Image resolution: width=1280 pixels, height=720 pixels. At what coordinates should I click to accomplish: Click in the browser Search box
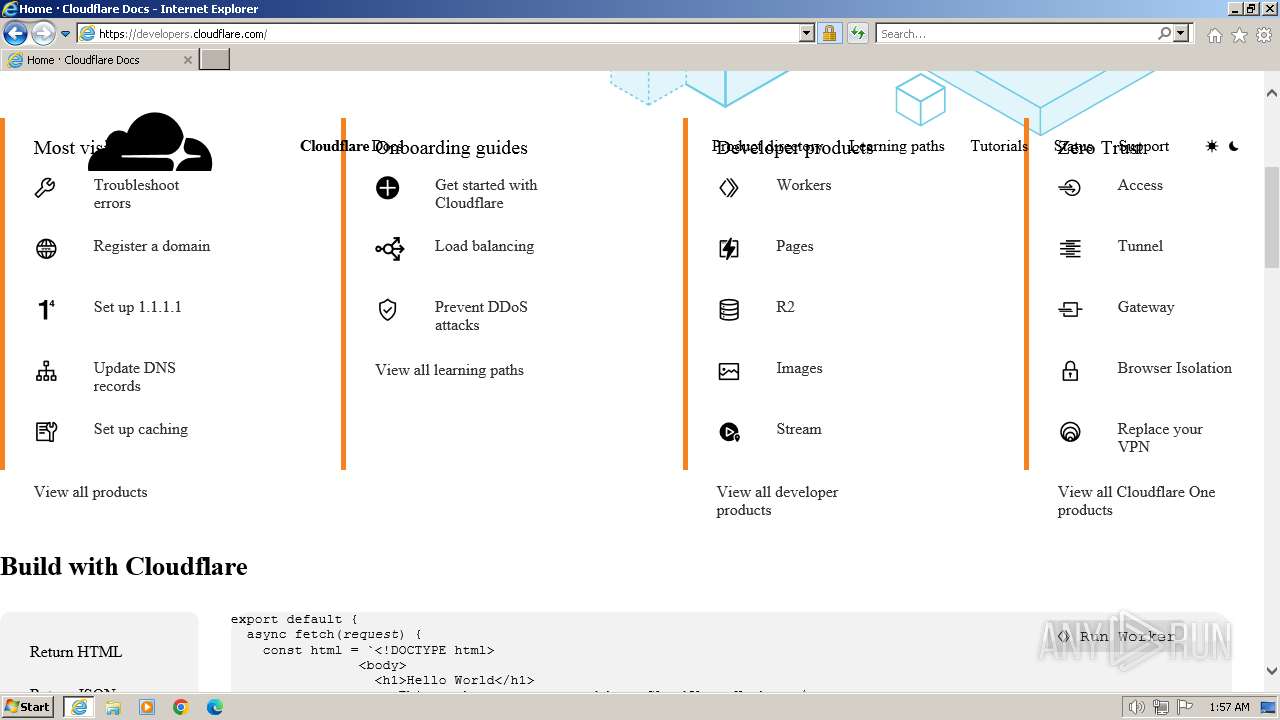point(1016,33)
